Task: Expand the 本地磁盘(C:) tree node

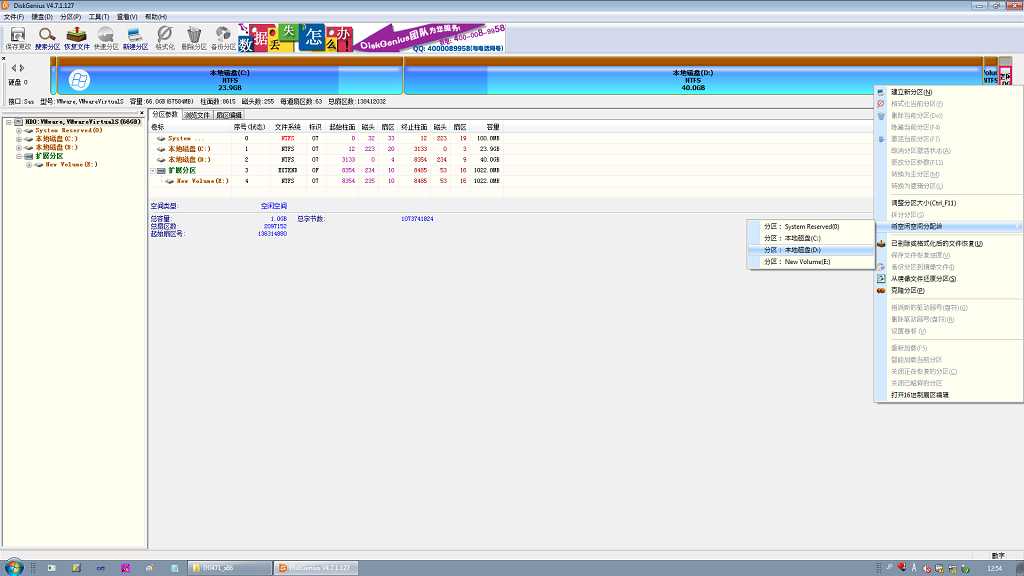Action: [19, 138]
